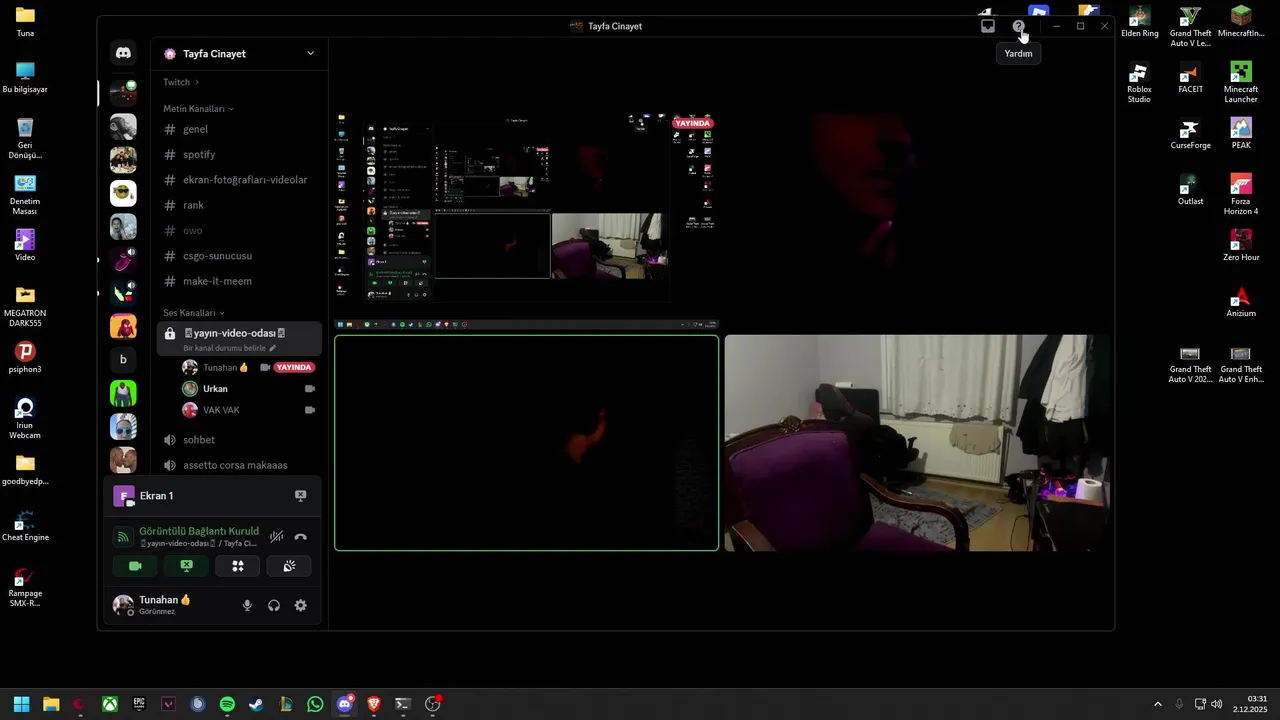1280x720 pixels.
Task: Show hidden system tray icons chevron
Action: coord(1158,704)
